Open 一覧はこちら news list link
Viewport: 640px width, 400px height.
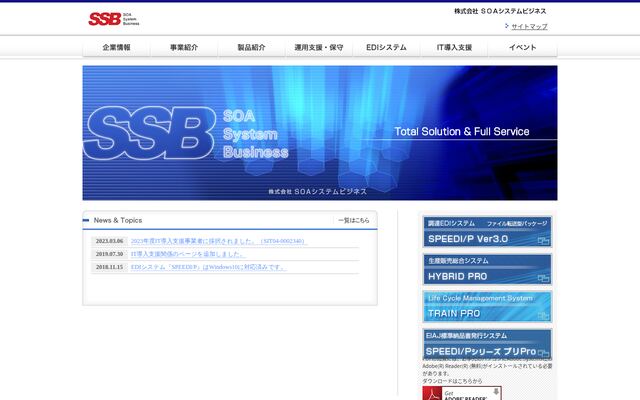click(353, 220)
